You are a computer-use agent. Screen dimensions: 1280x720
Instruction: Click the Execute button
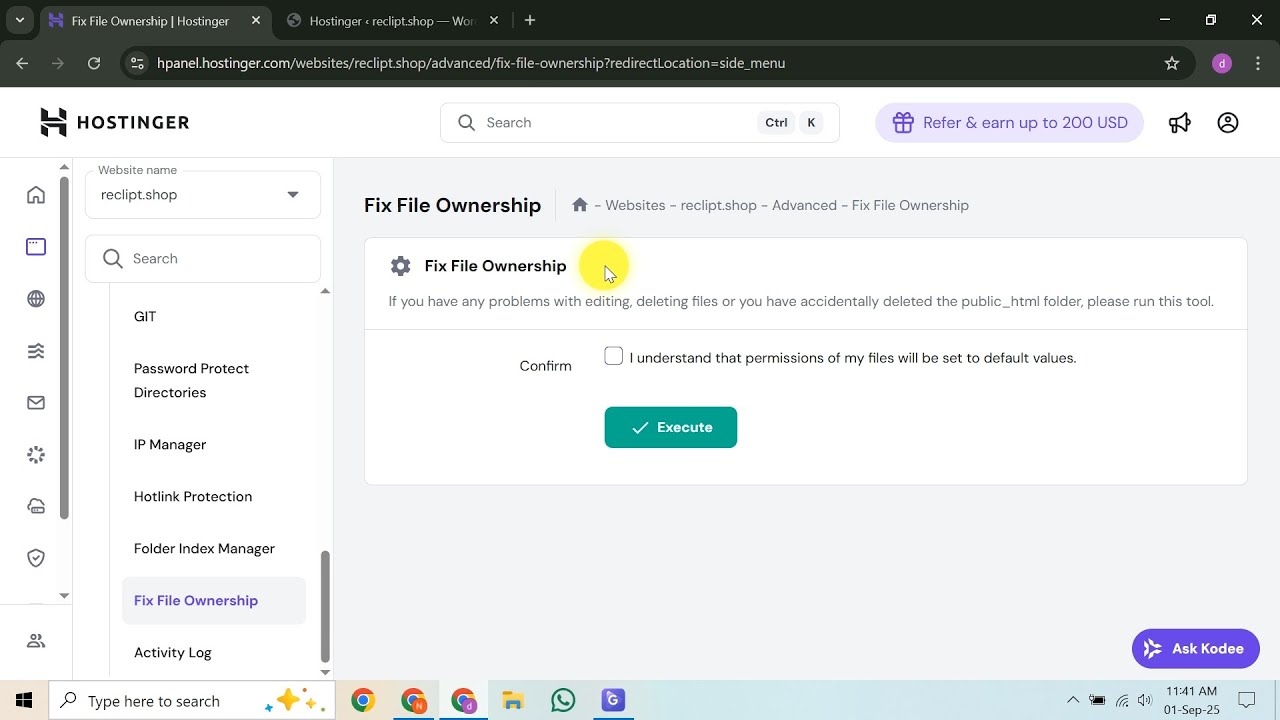671,427
